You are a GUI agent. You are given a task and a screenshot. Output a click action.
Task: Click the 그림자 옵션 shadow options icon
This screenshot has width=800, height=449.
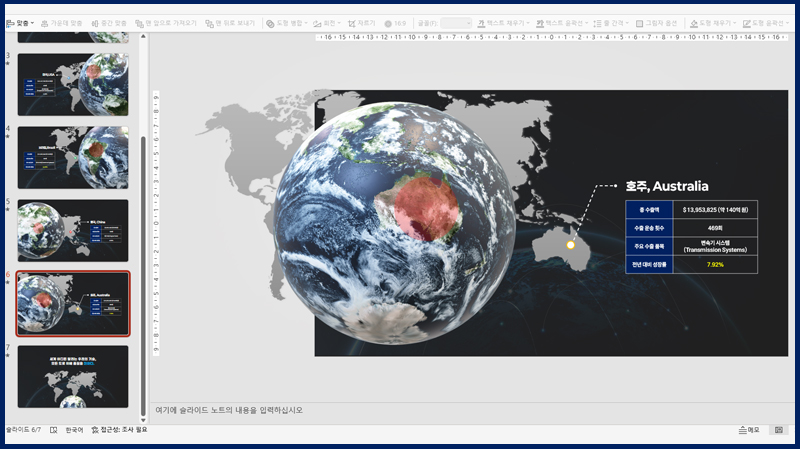pos(639,23)
